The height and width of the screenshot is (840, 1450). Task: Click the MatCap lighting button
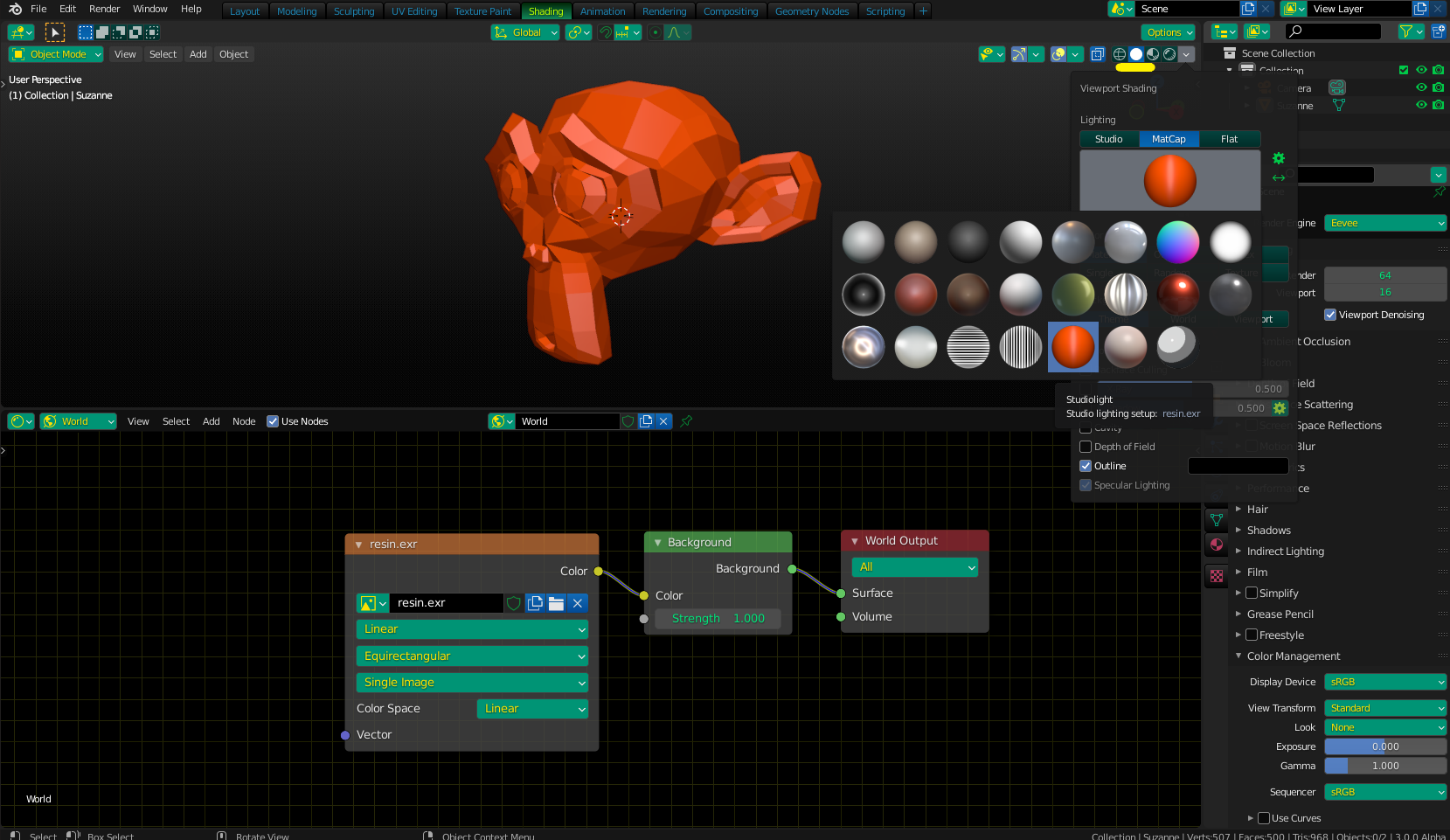[x=1169, y=139]
